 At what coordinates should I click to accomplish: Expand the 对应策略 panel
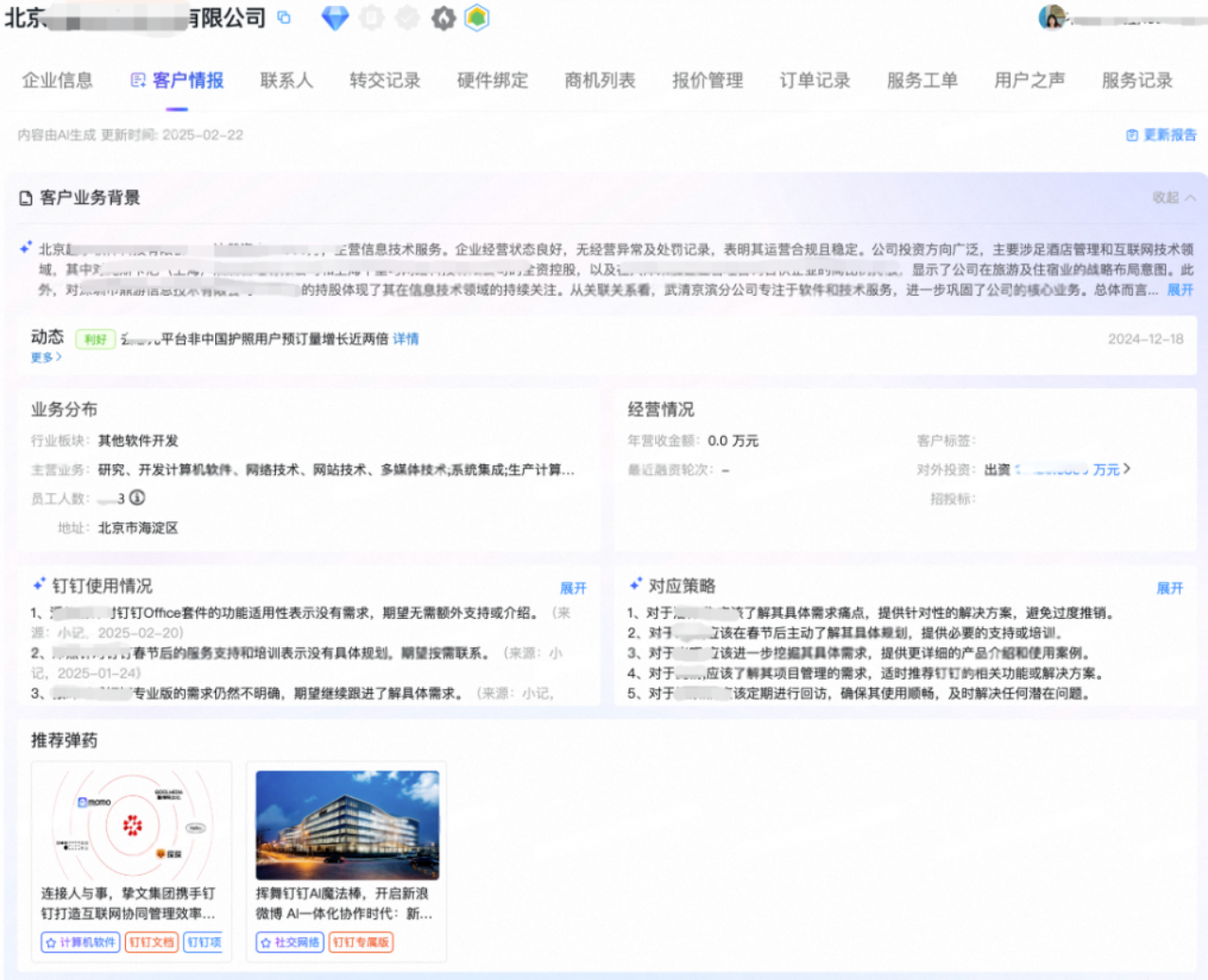(1169, 589)
